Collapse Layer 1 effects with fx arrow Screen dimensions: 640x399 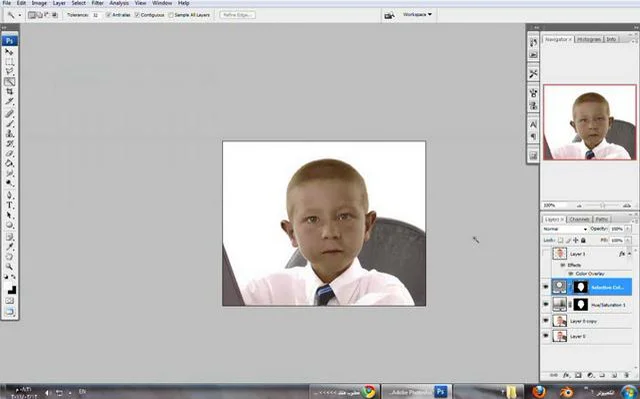pyautogui.click(x=629, y=254)
